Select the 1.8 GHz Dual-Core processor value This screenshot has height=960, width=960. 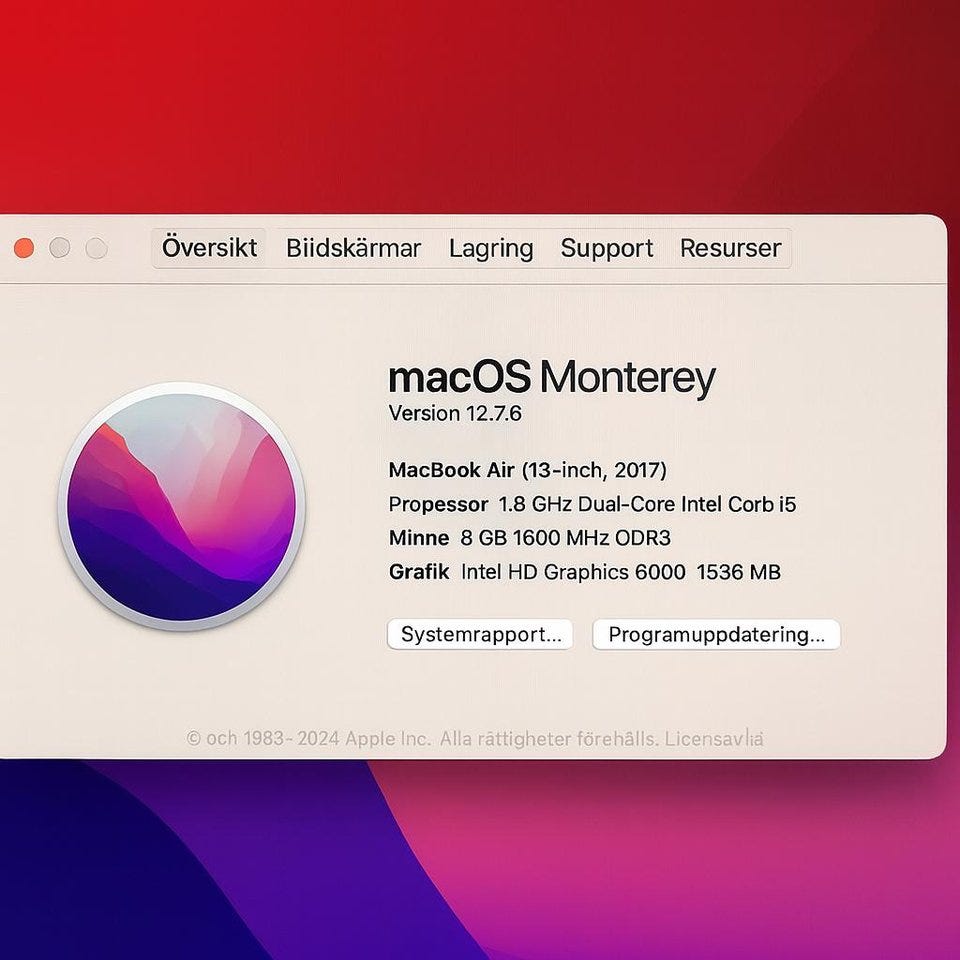[x=647, y=504]
